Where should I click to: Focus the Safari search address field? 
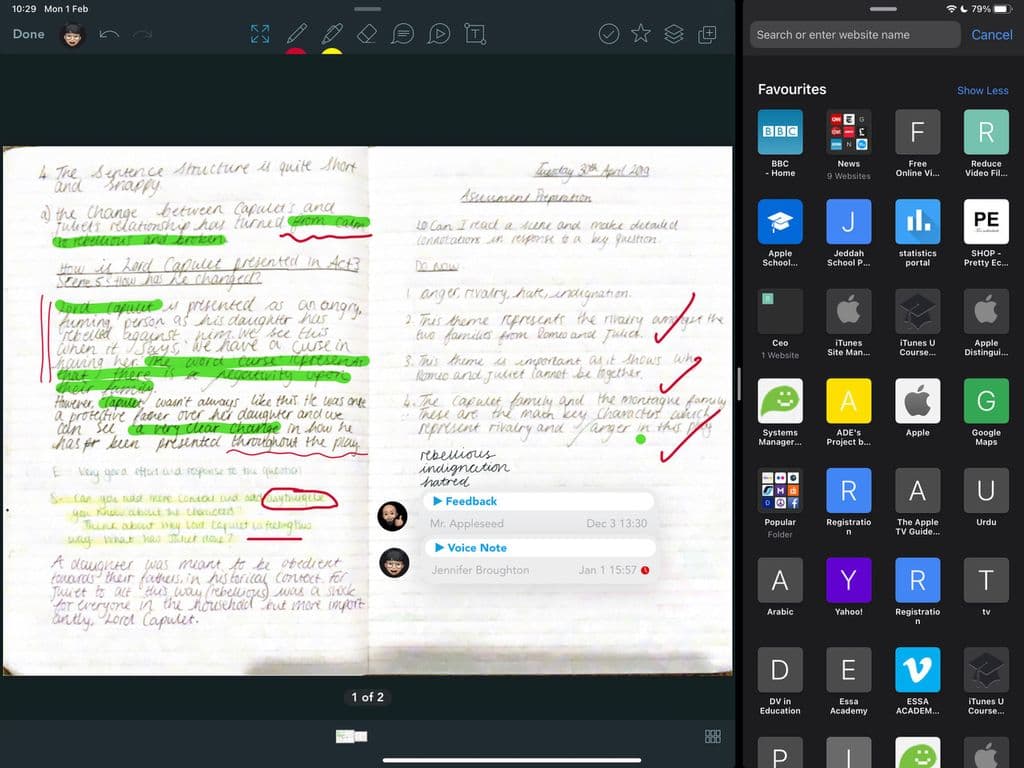pyautogui.click(x=855, y=34)
